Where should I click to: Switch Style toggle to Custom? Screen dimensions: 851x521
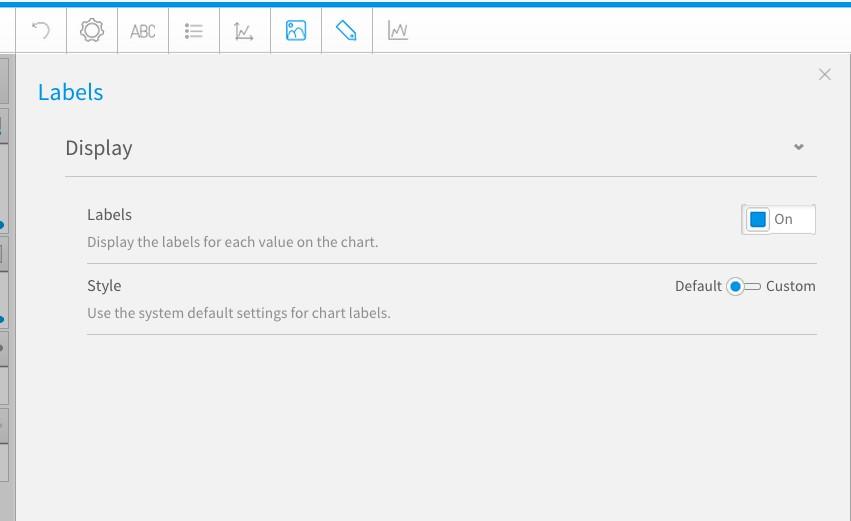[x=745, y=286]
